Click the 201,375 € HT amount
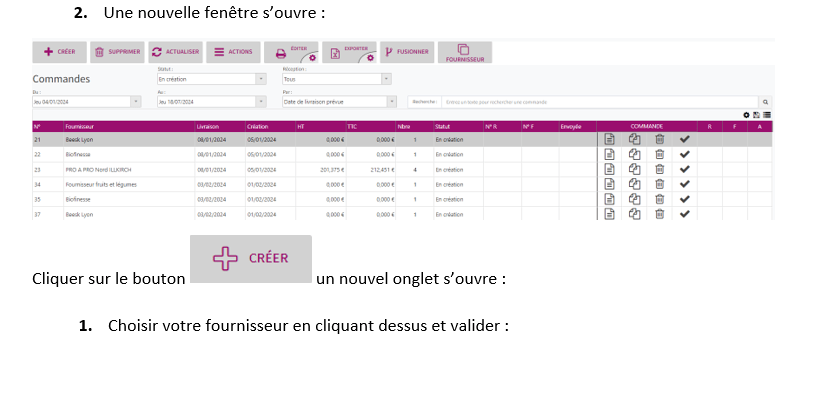The height and width of the screenshot is (394, 824). (x=332, y=170)
